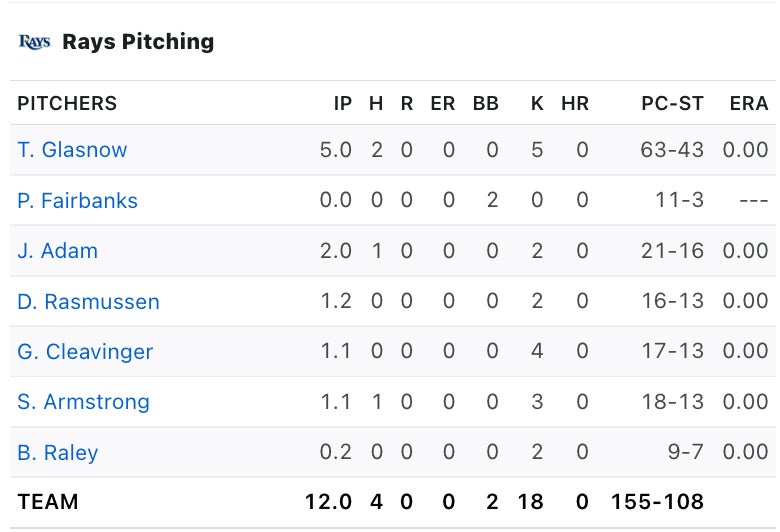Open B. Raley pitcher link
The height and width of the screenshot is (532, 780).
(57, 453)
